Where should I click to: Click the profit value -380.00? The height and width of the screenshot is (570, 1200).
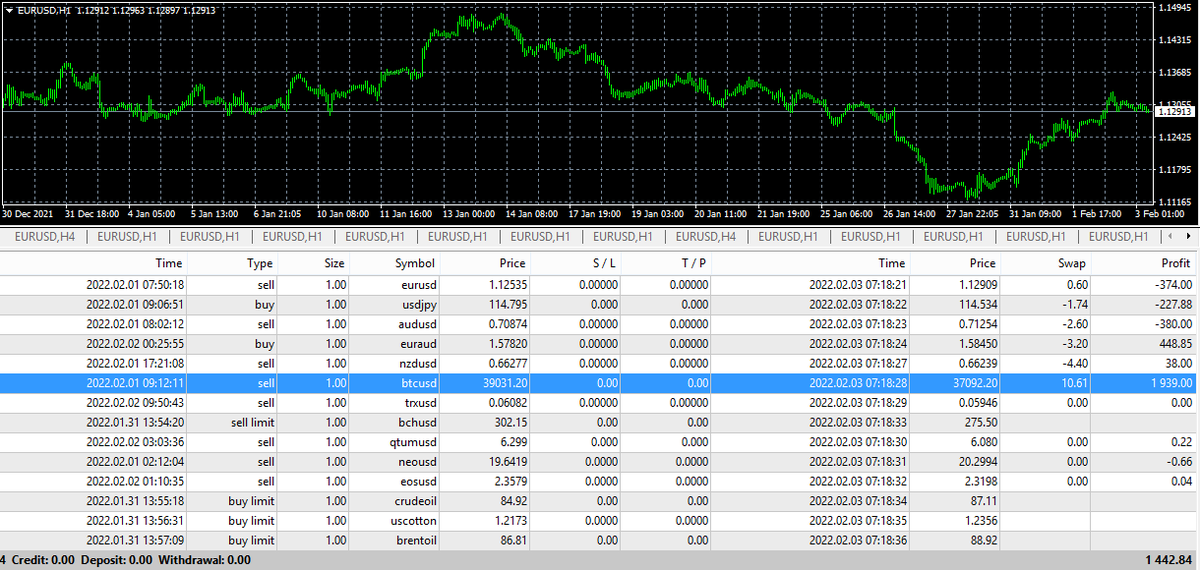click(x=1172, y=324)
